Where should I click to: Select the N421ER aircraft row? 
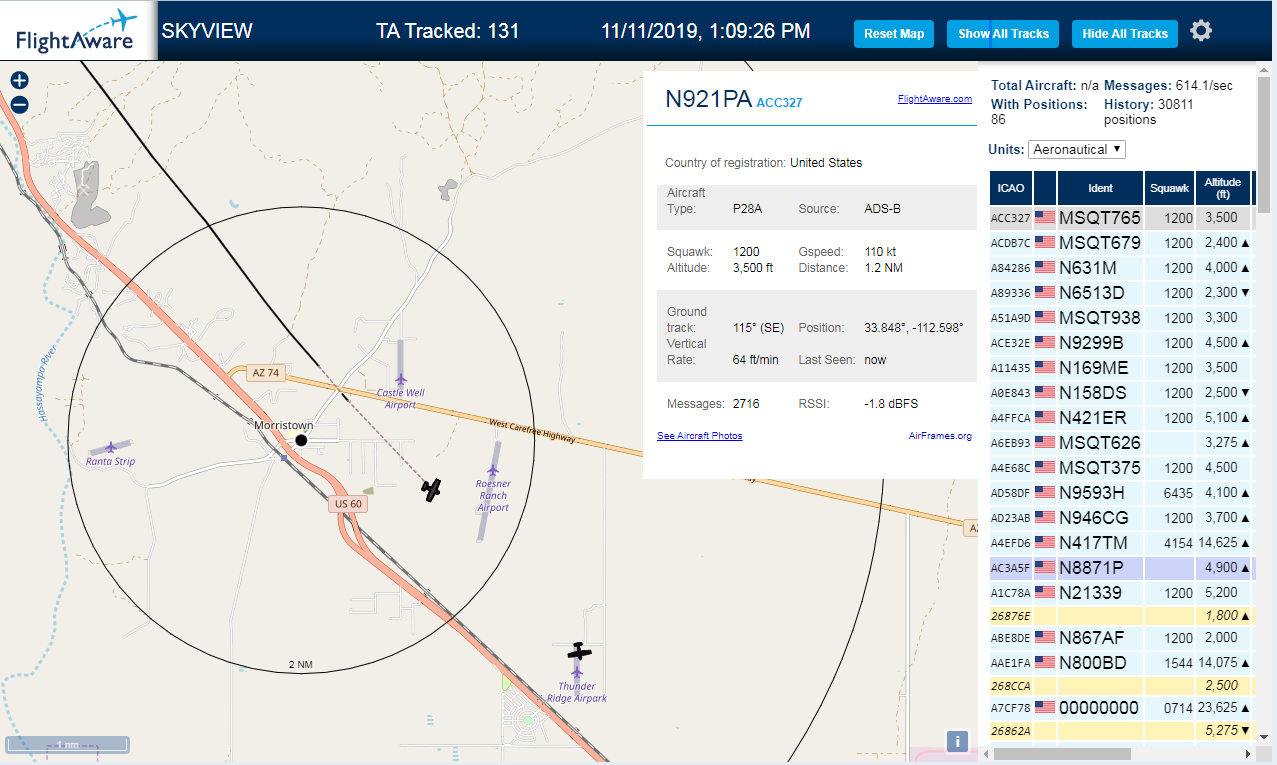pyautogui.click(x=1120, y=418)
